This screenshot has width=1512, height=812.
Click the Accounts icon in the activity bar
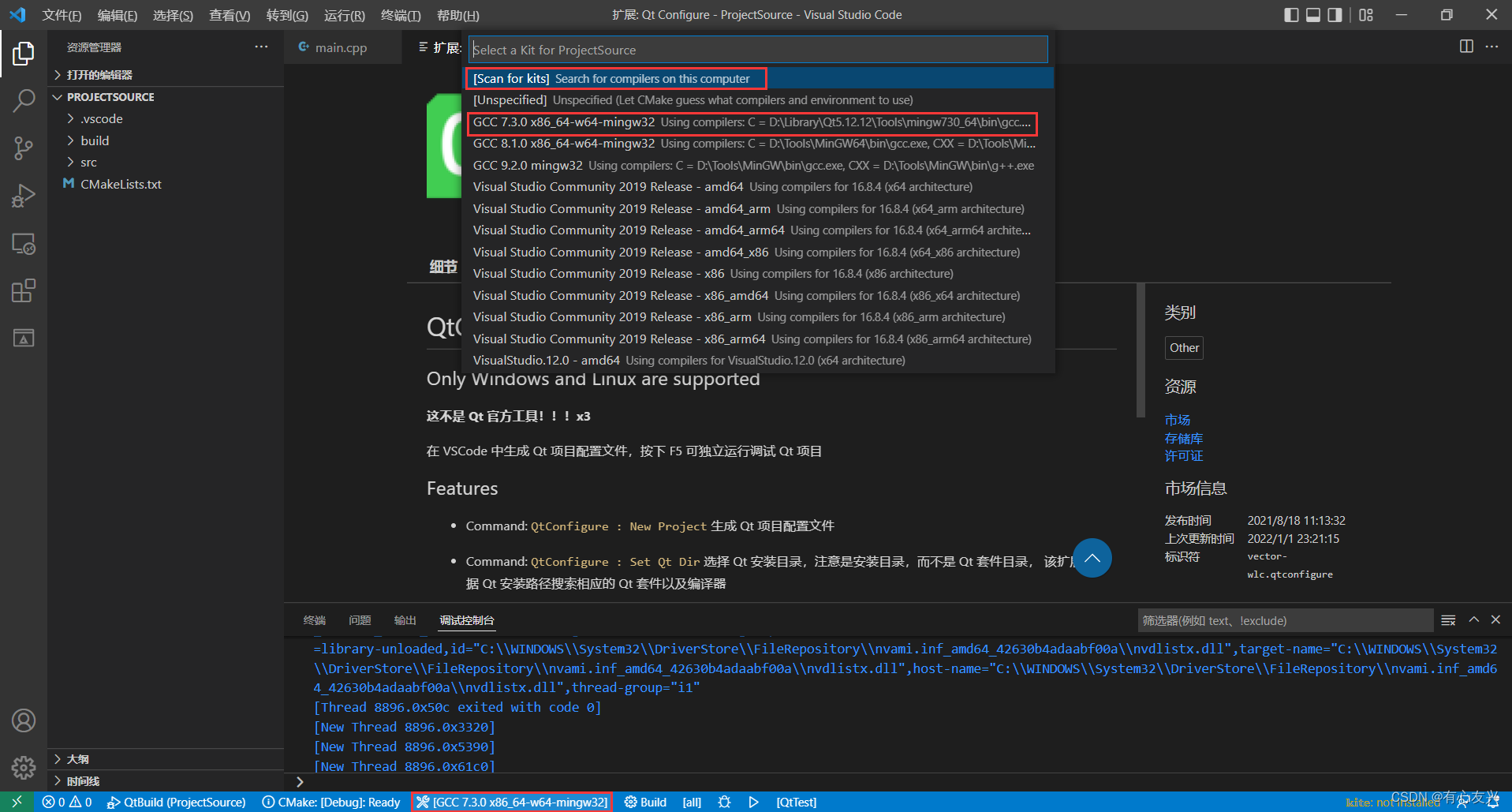24,720
